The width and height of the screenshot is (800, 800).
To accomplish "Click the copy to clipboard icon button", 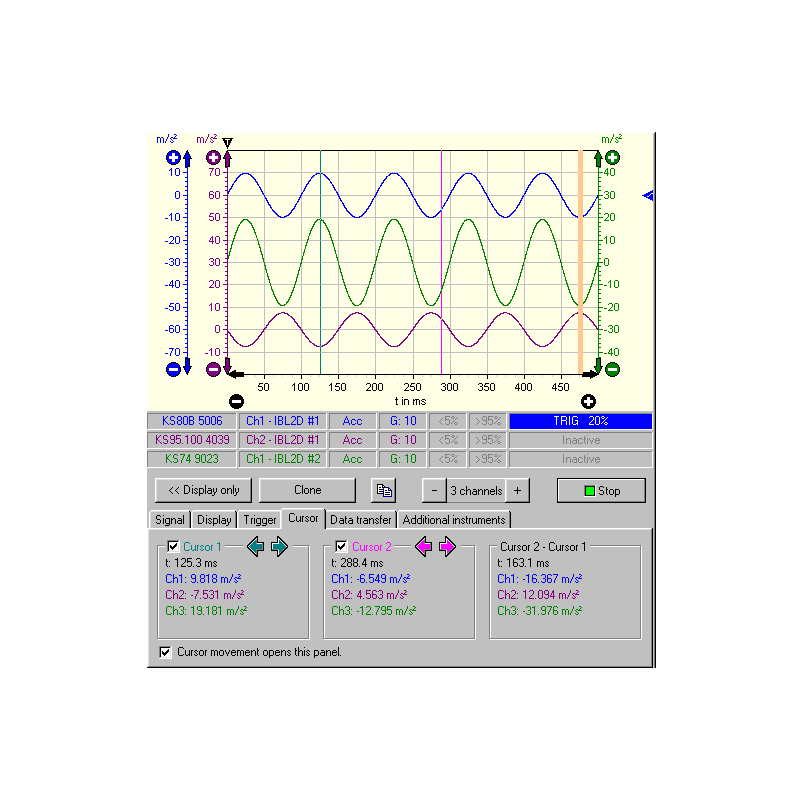I will [383, 491].
